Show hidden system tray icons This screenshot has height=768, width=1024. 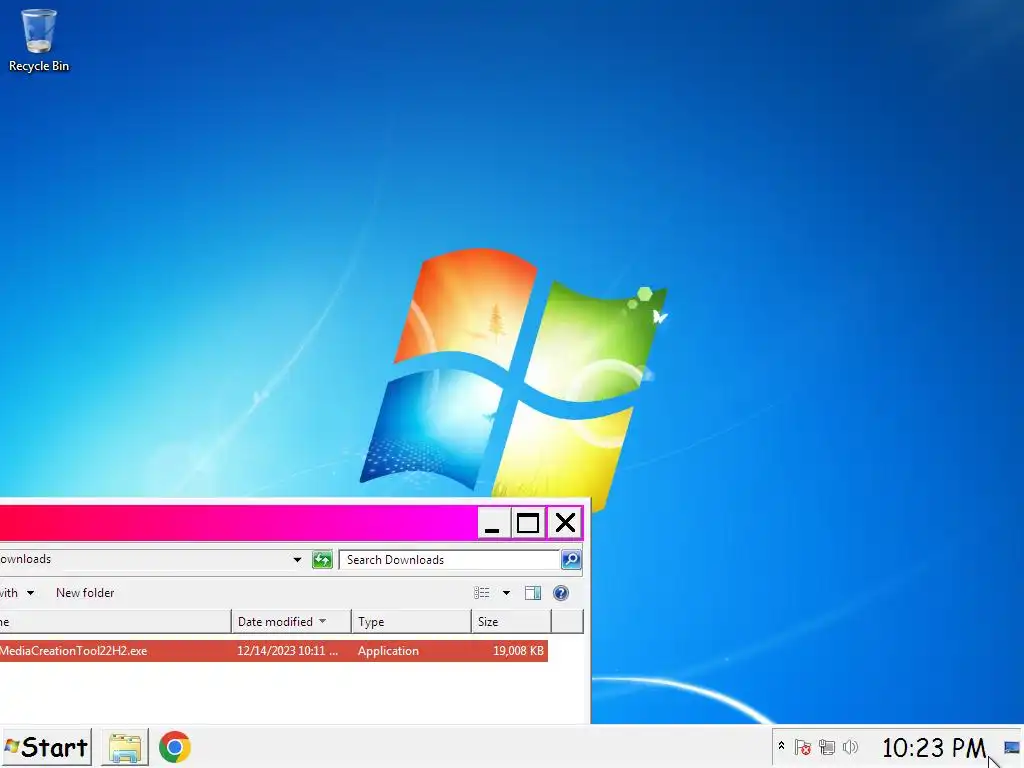coord(781,746)
